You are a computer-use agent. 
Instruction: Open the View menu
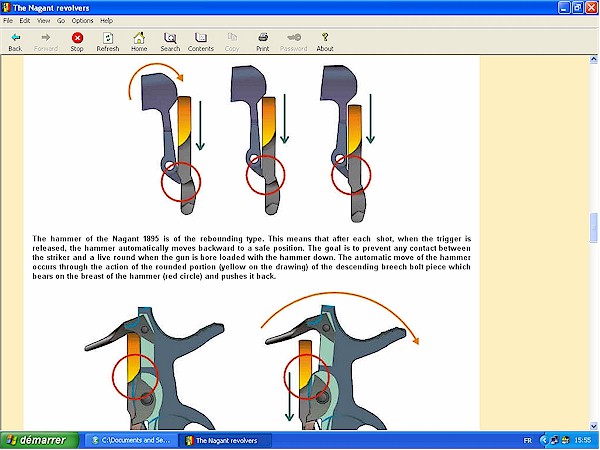point(43,21)
